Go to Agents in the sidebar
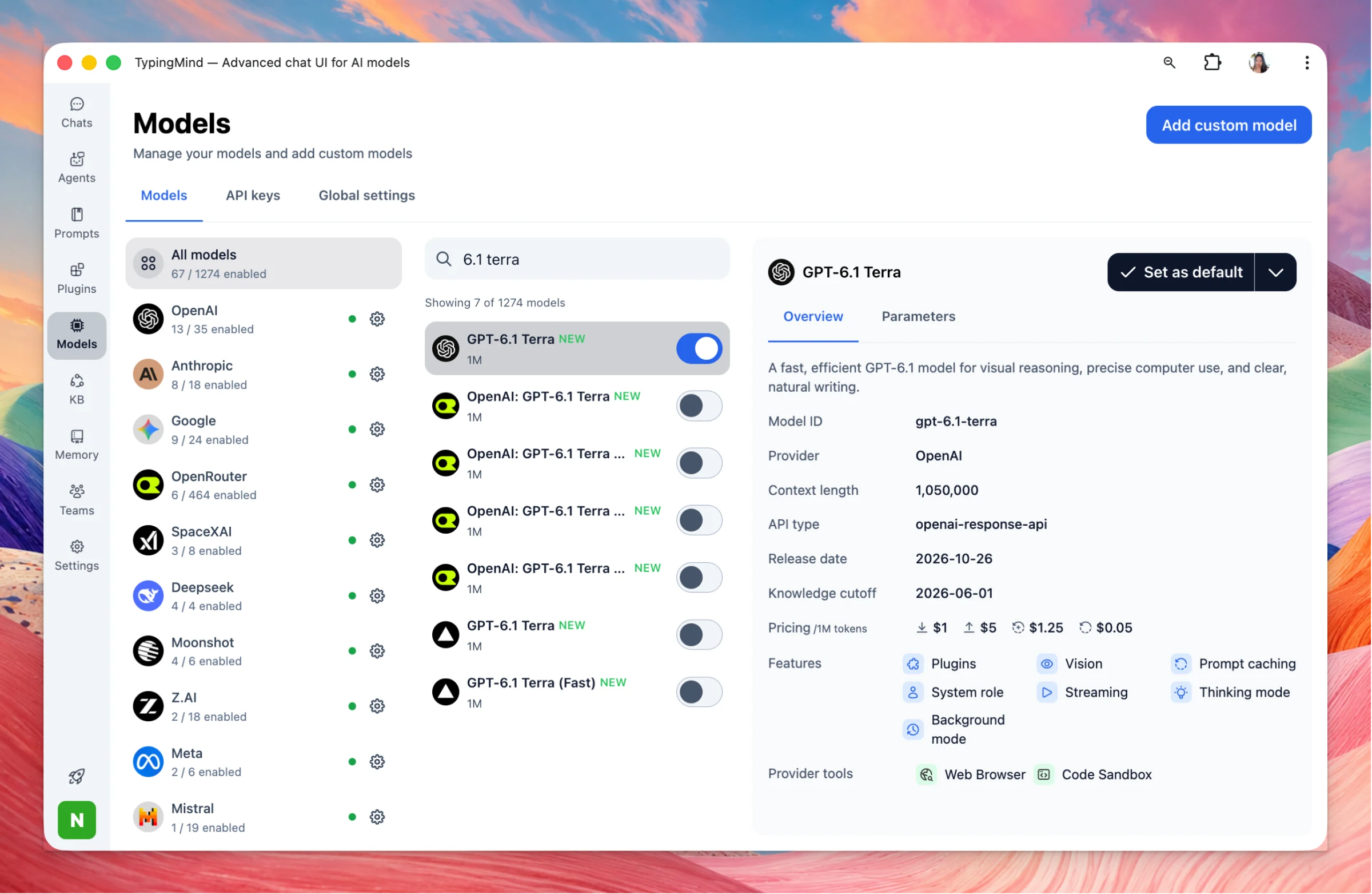This screenshot has width=1372, height=894. click(77, 168)
